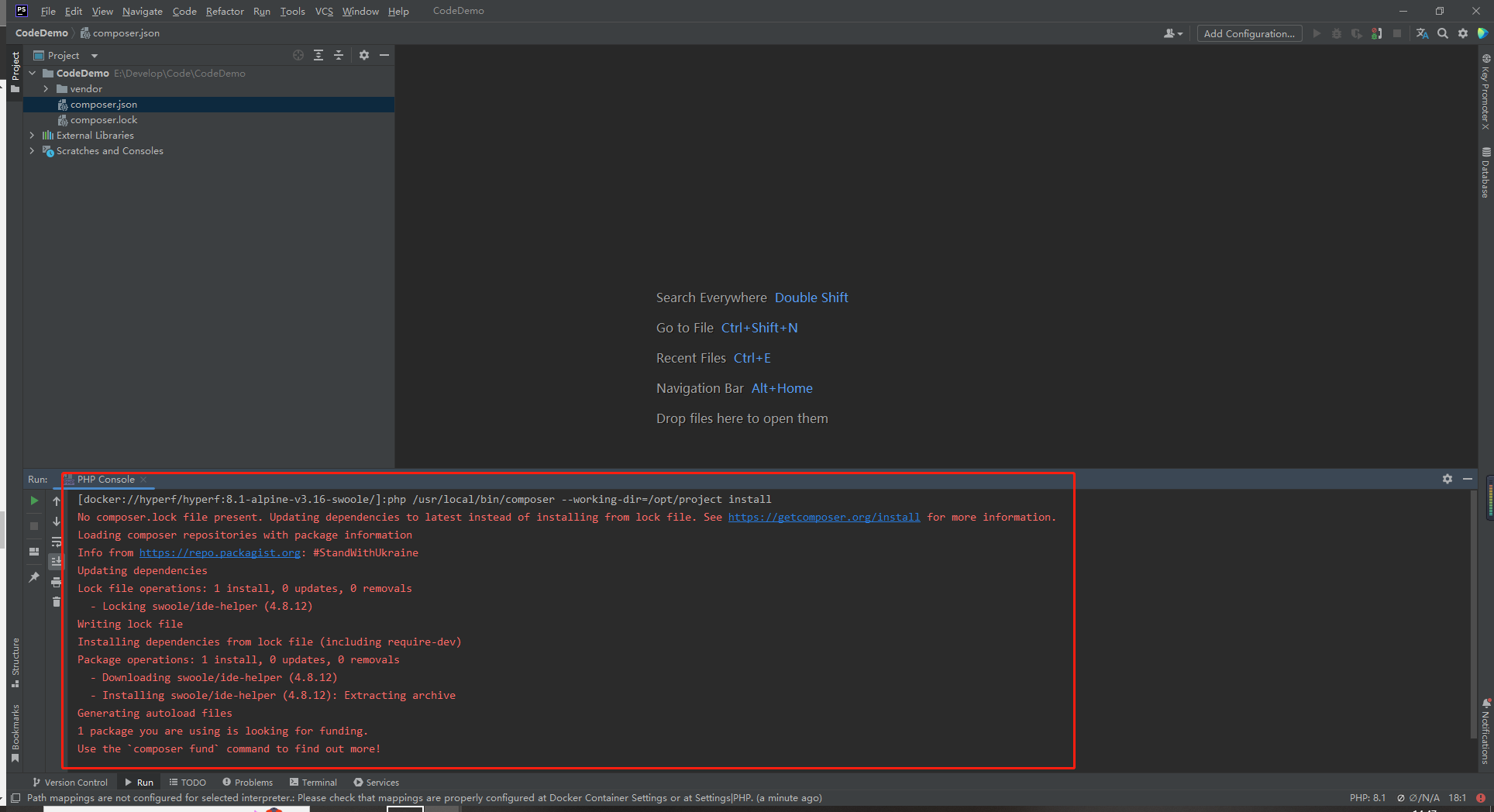This screenshot has width=1494, height=812.
Task: Click the Code With Me user icon
Action: (1169, 33)
